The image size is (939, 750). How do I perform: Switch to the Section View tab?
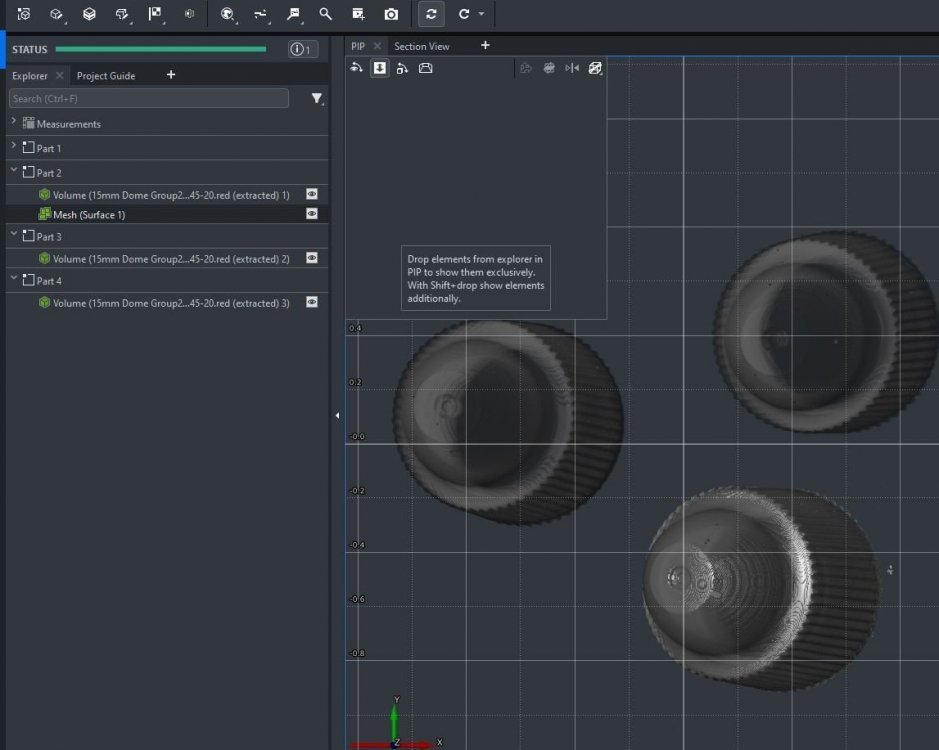421,46
